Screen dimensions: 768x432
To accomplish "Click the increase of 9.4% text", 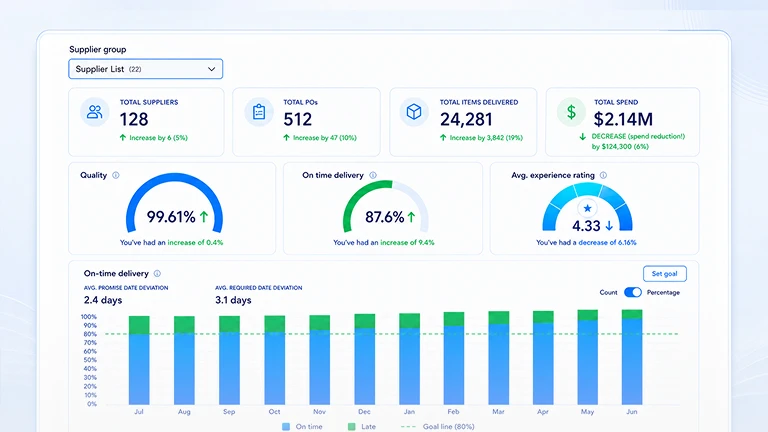I will [x=407, y=242].
